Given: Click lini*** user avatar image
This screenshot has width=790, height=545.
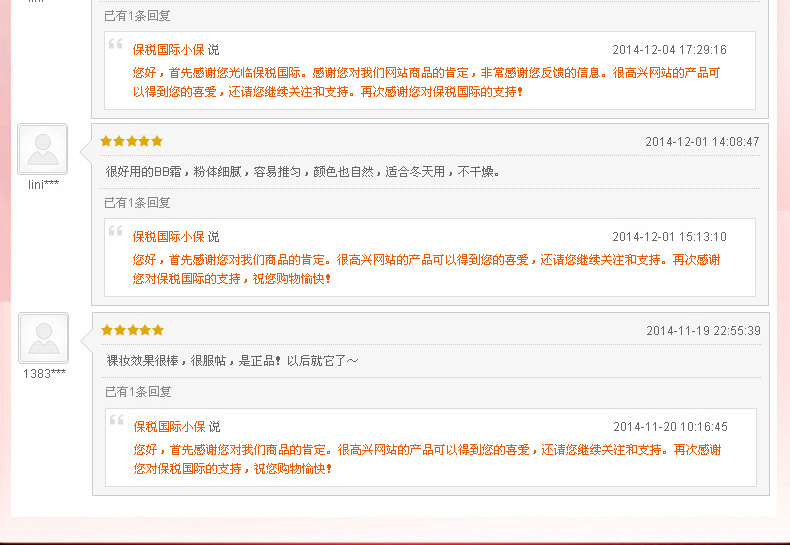Looking at the screenshot, I should 43,149.
